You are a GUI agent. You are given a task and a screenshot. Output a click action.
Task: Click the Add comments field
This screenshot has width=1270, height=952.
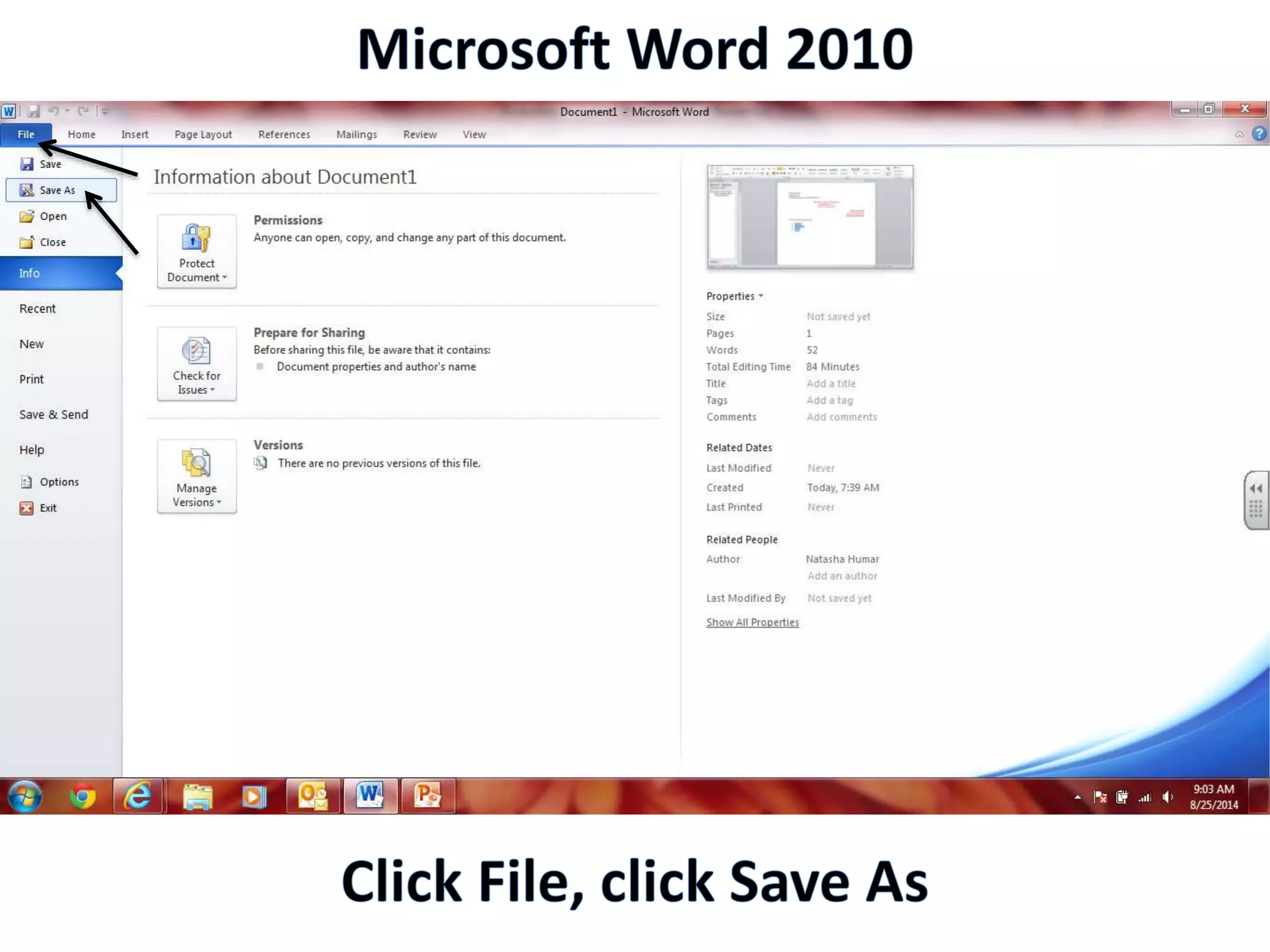841,417
